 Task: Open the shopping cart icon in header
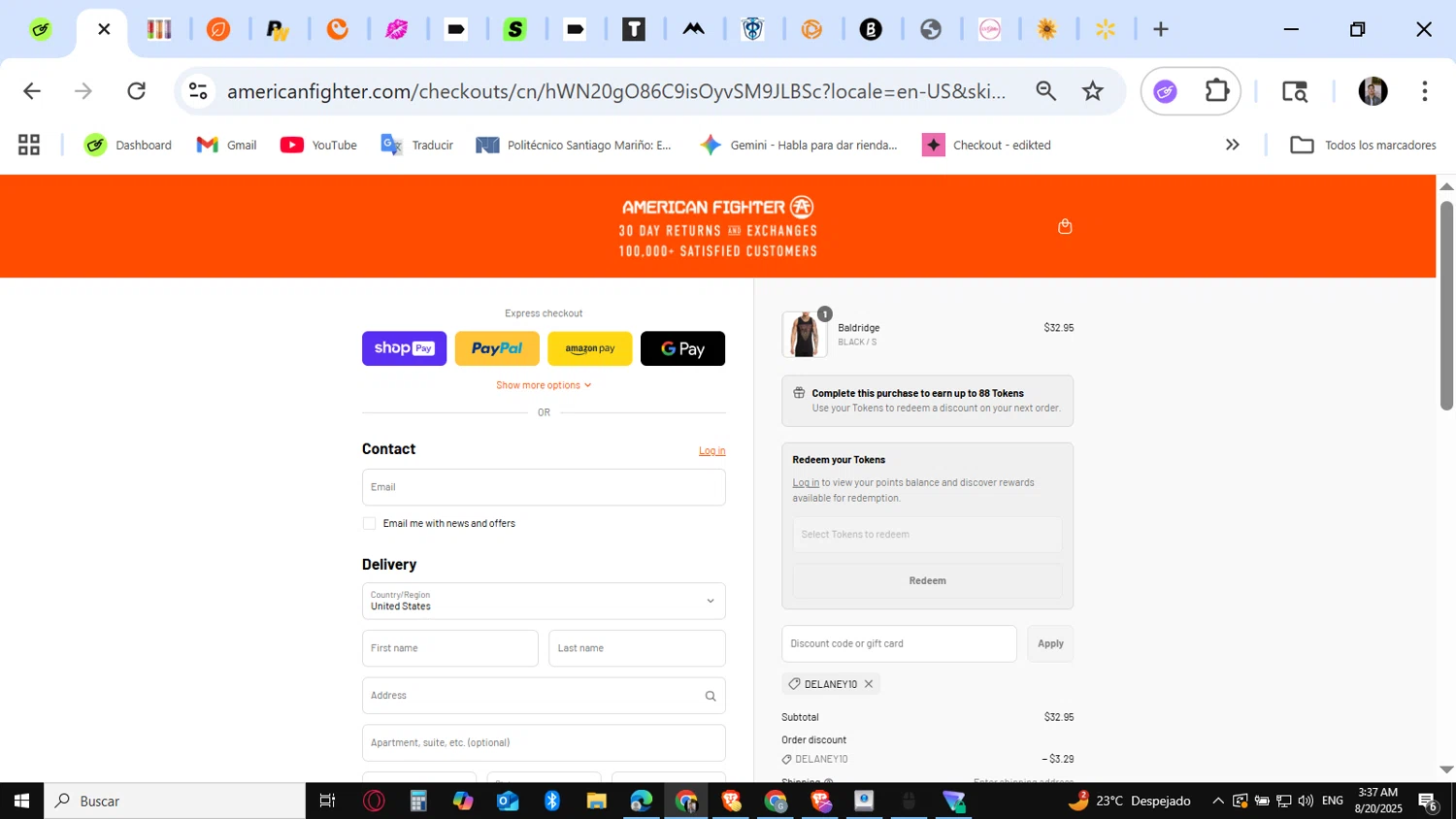point(1065,226)
